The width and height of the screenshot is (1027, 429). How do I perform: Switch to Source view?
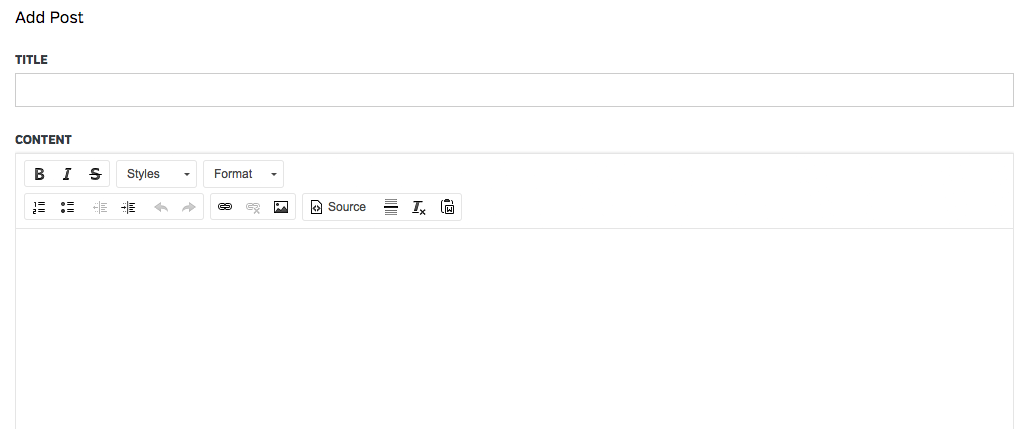pyautogui.click(x=338, y=207)
